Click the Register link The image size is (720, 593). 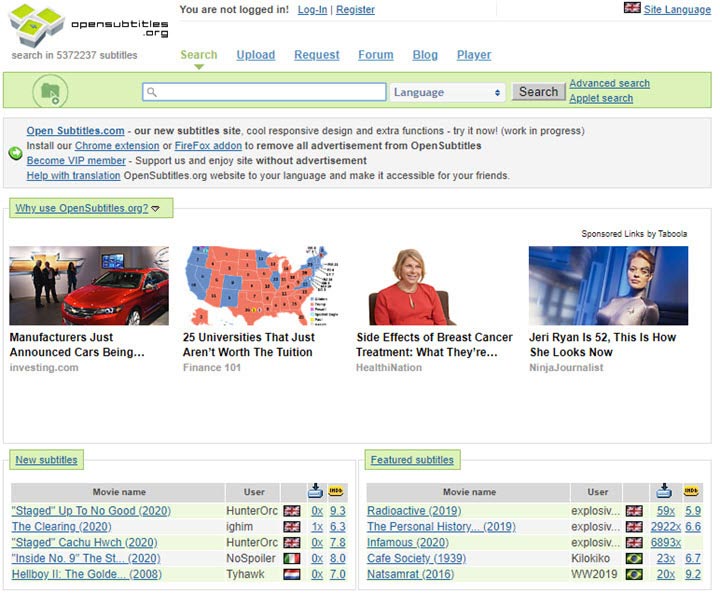(x=355, y=9)
